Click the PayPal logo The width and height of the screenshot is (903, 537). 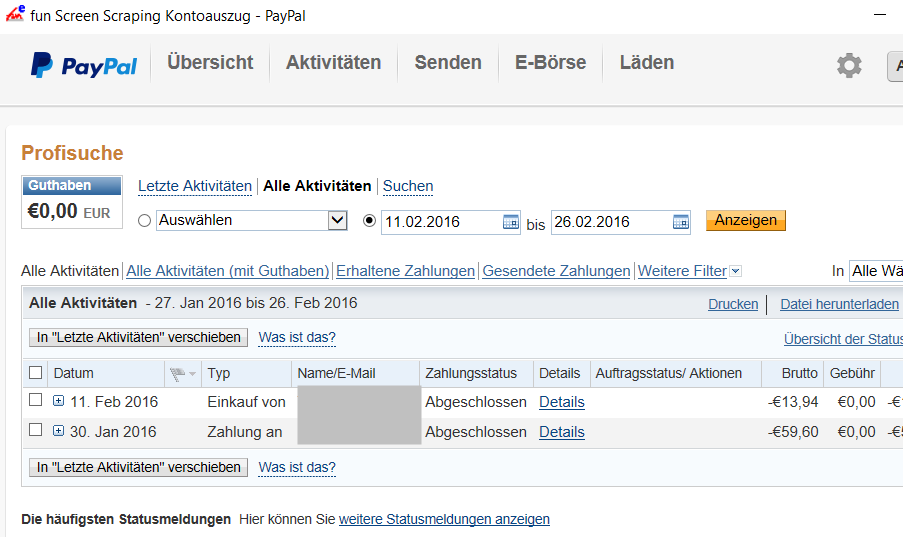84,65
